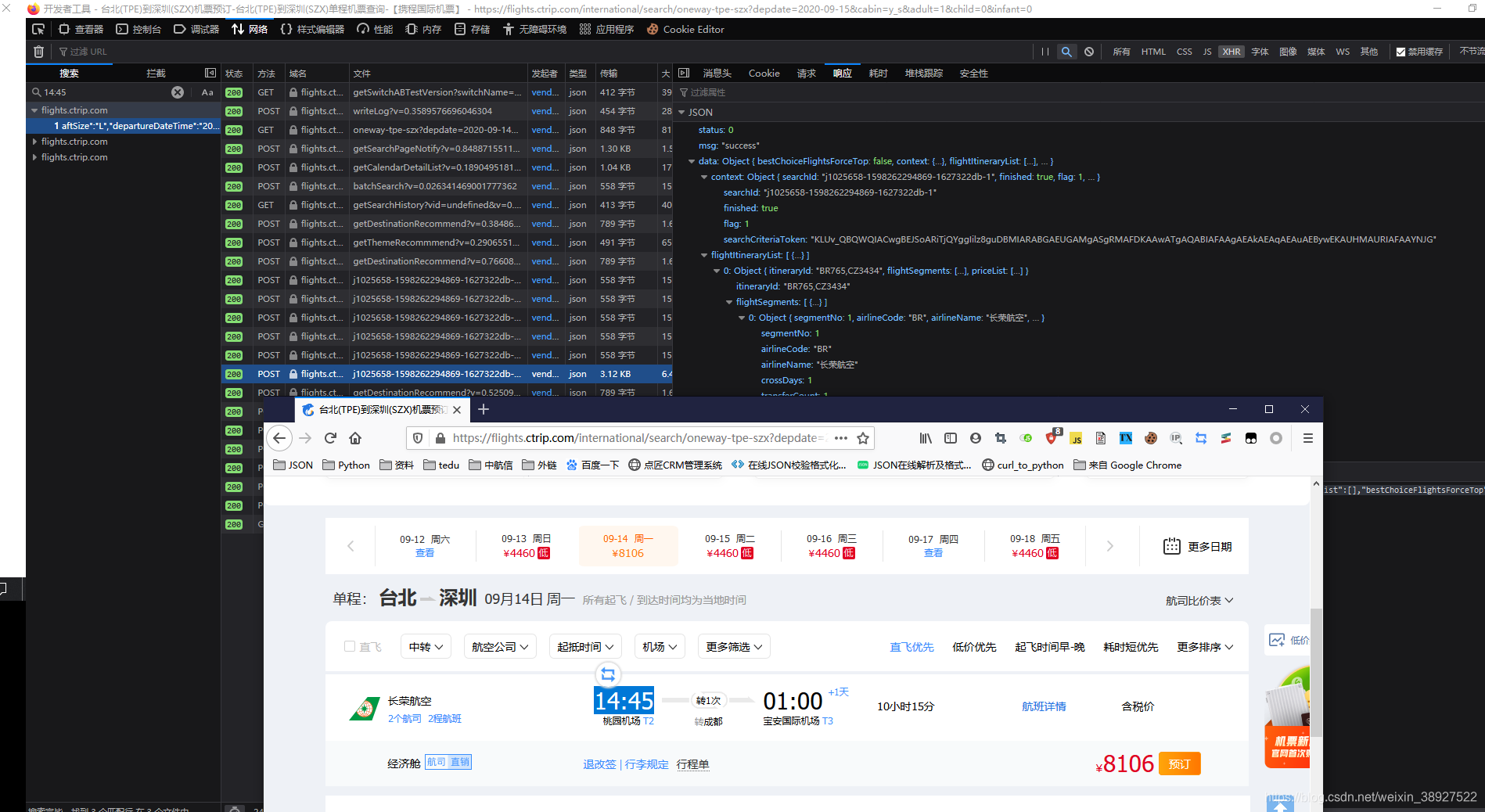
Task: Collapse the flightItineraryList node
Action: [704, 255]
